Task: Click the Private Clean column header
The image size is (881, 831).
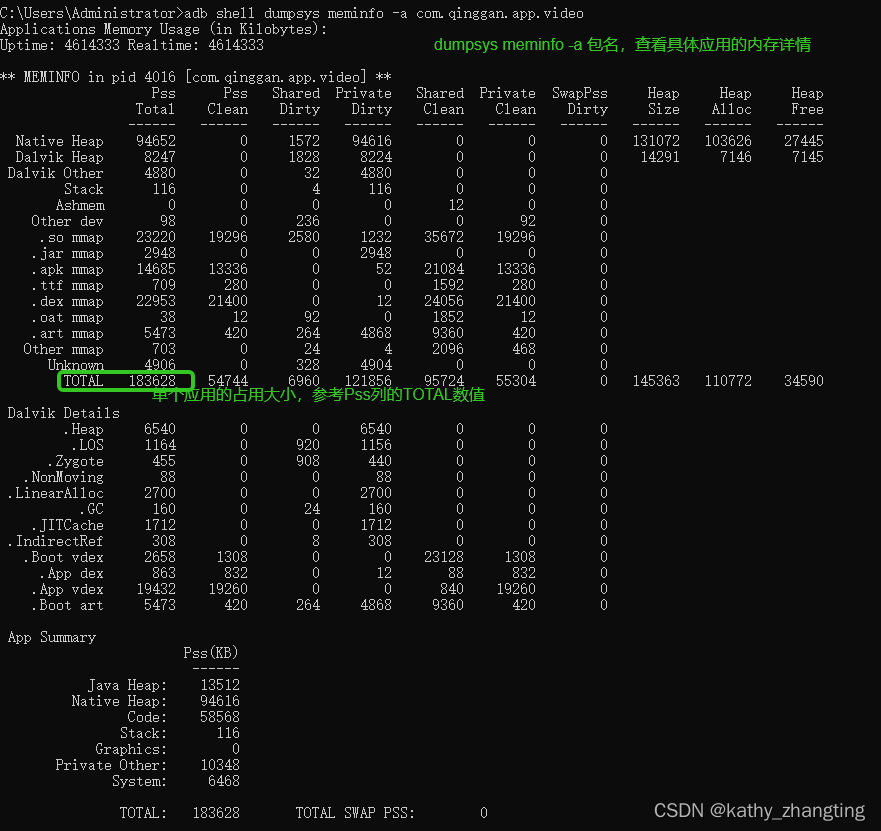Action: 507,101
